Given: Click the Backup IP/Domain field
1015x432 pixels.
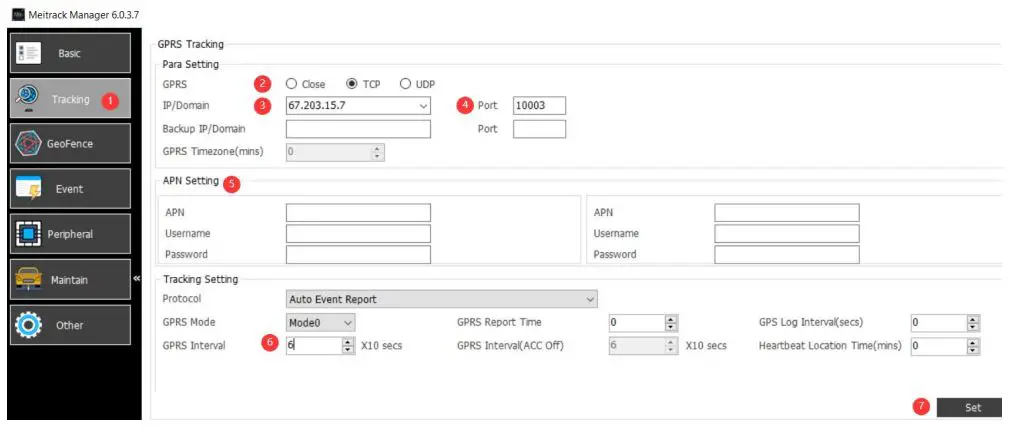Looking at the screenshot, I should click(x=358, y=129).
